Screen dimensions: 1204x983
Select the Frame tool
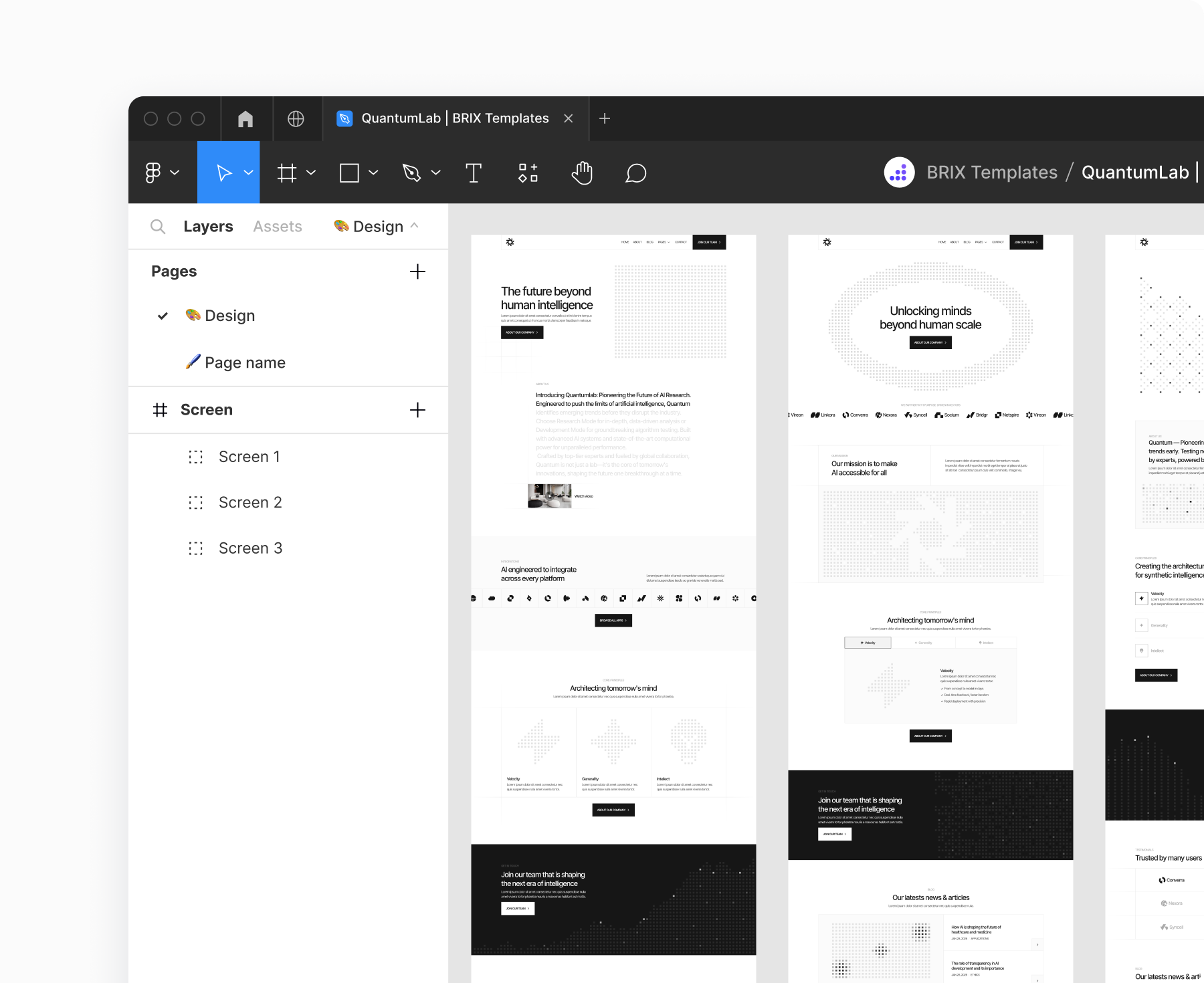[286, 173]
